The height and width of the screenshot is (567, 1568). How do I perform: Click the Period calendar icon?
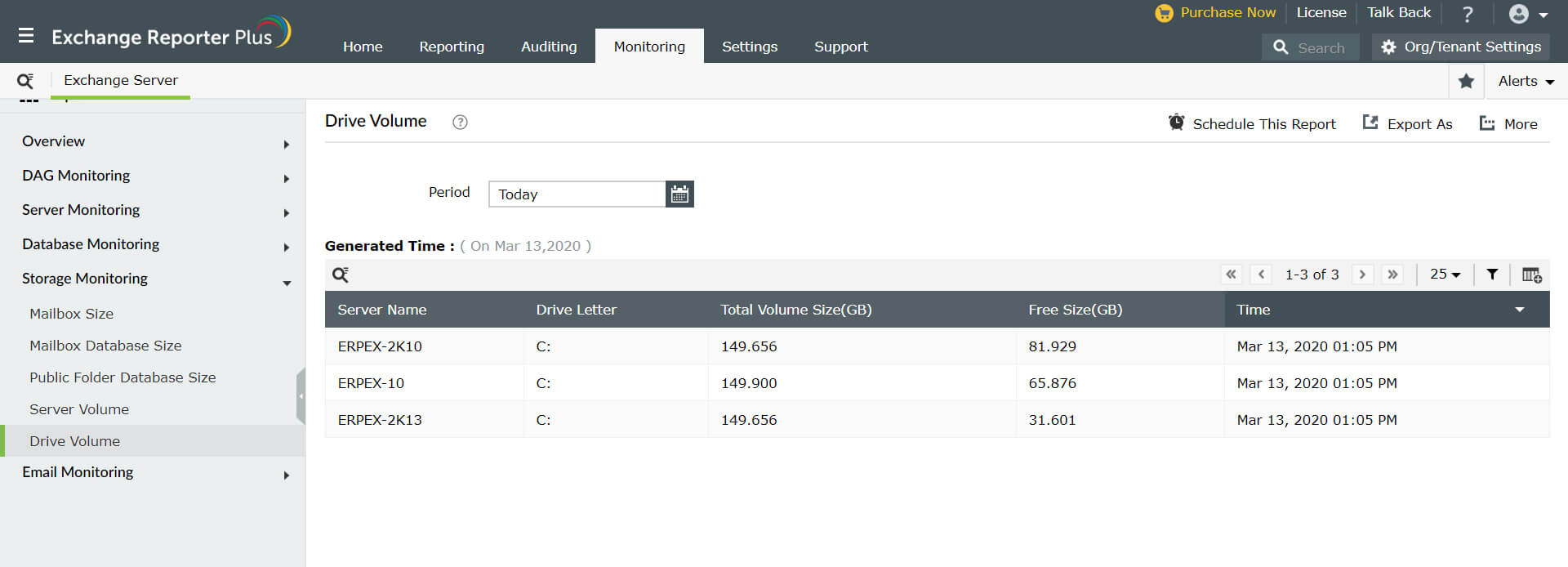pos(679,194)
